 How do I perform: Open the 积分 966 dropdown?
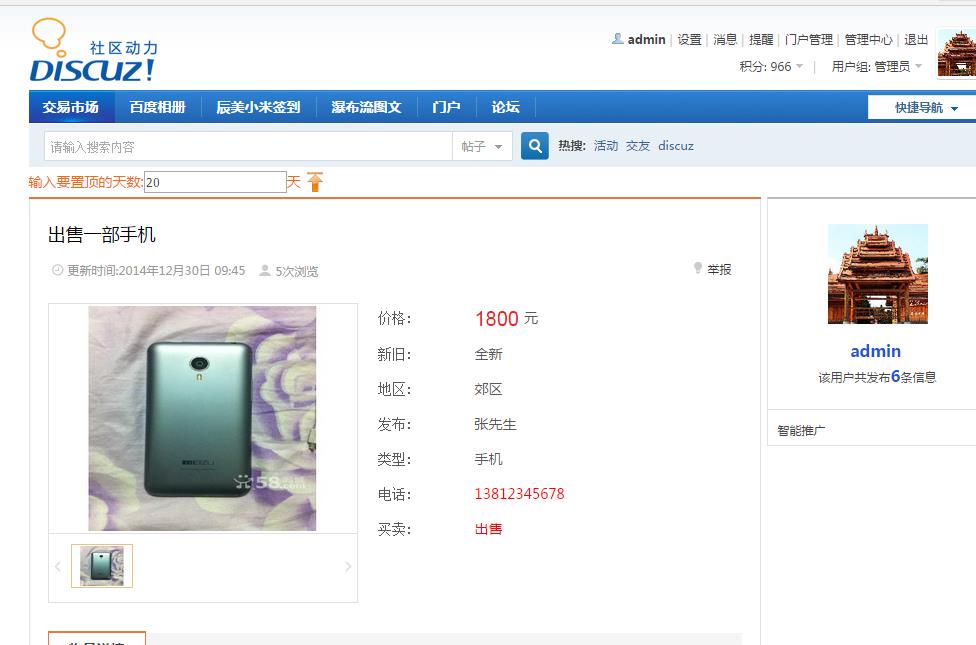click(x=773, y=66)
